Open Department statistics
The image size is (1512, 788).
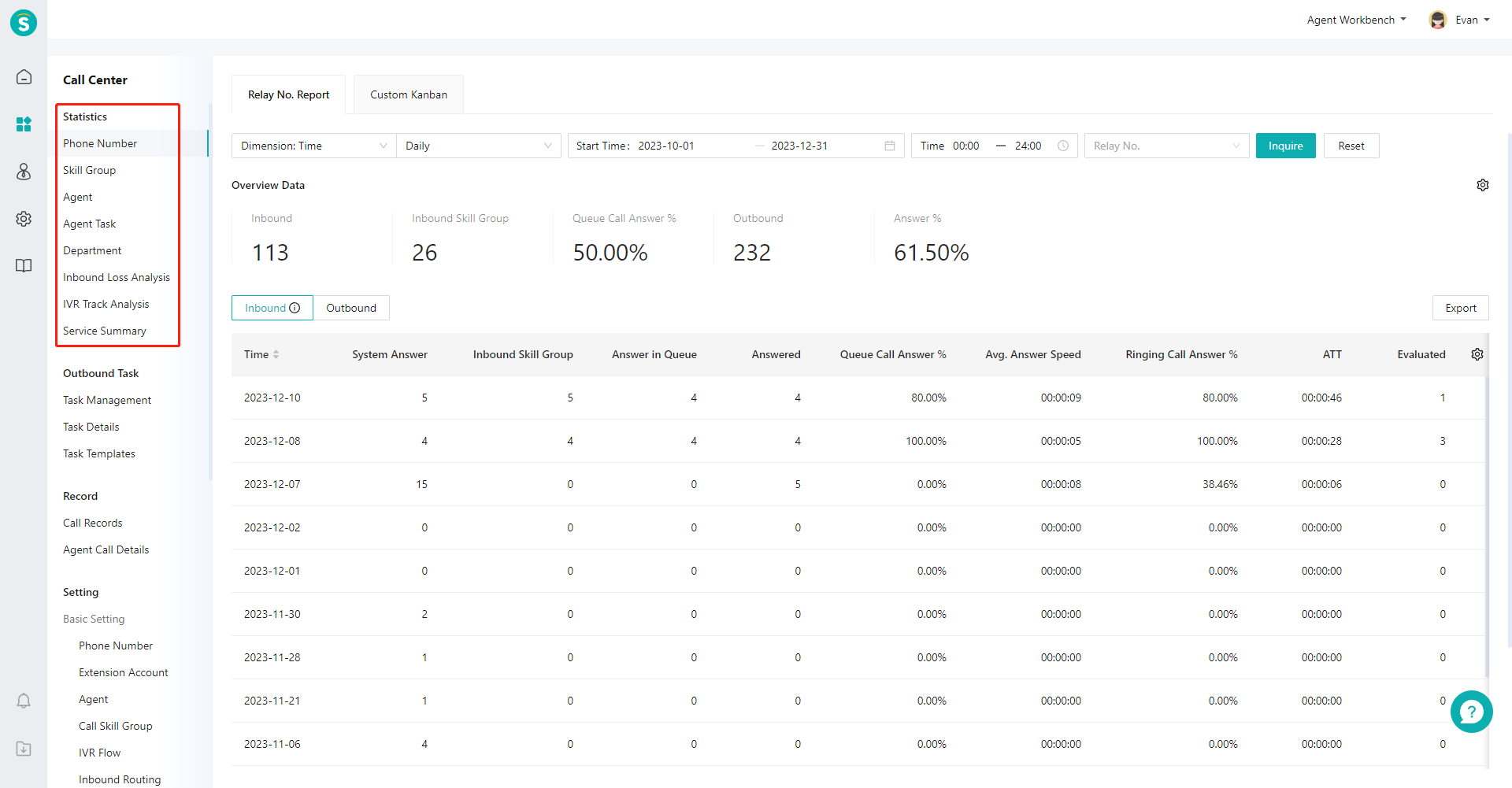click(x=92, y=250)
